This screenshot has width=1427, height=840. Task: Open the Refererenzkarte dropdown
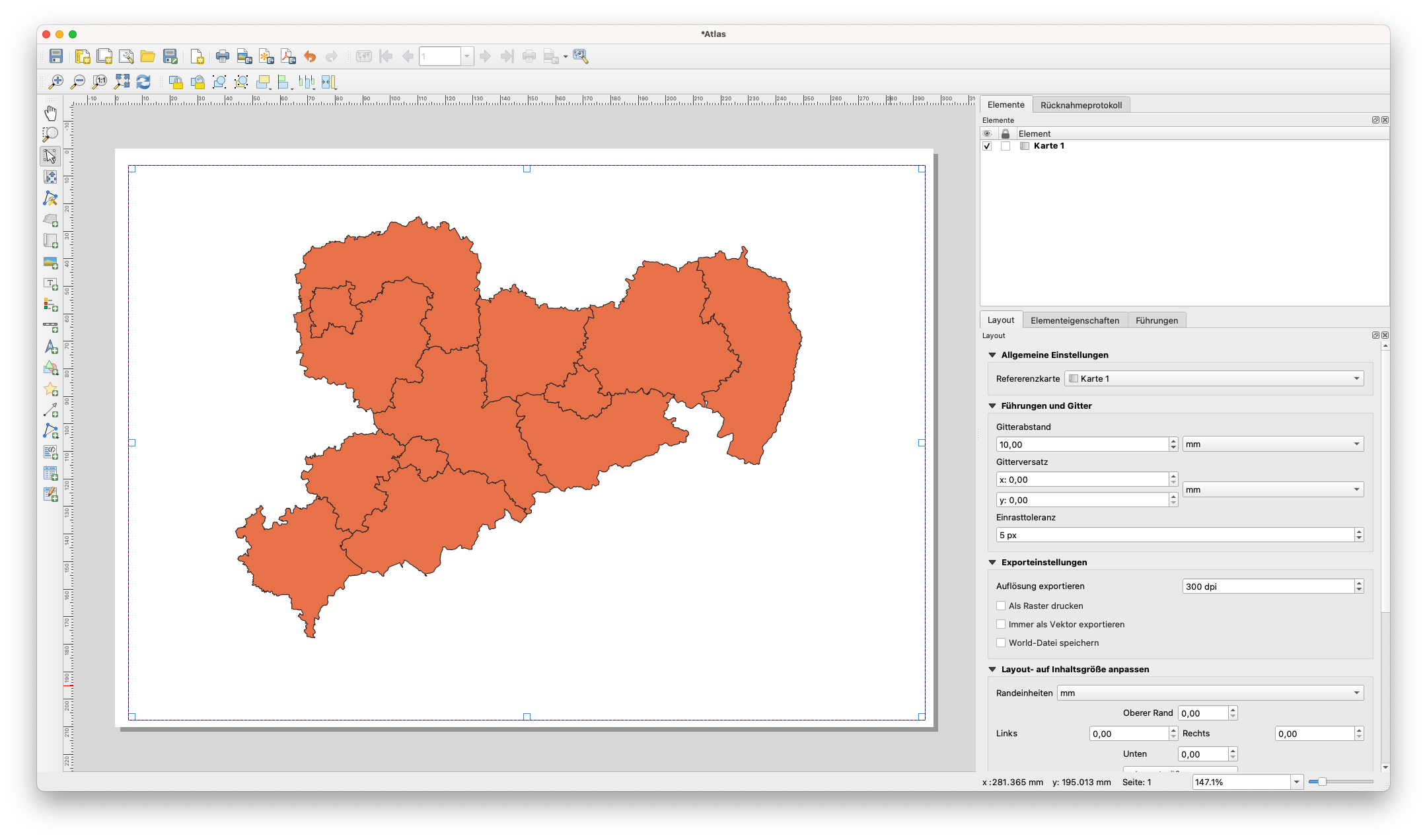[x=1214, y=378]
